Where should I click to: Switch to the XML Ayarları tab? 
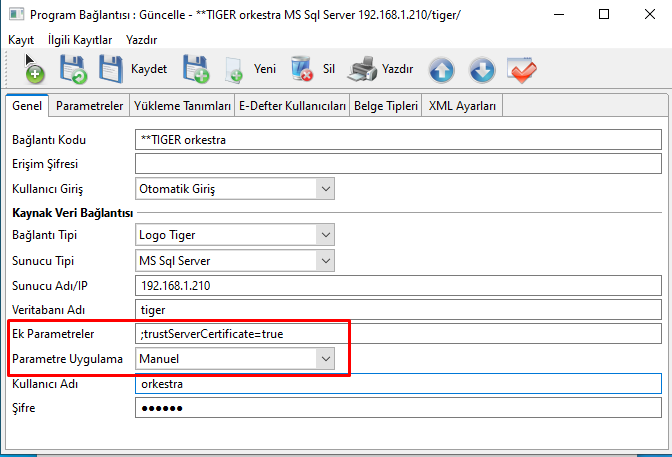pos(463,106)
